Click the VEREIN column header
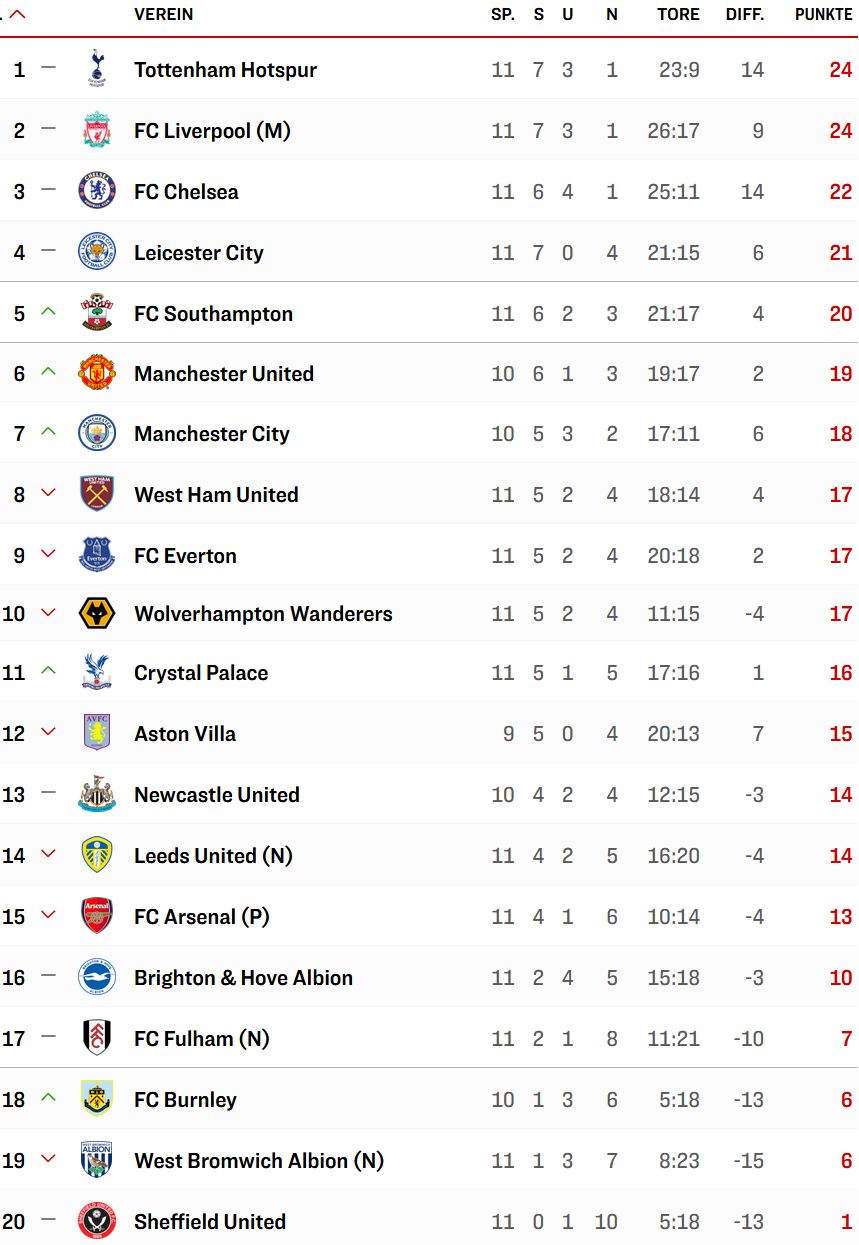Viewport: 859px width, 1245px height. click(164, 14)
